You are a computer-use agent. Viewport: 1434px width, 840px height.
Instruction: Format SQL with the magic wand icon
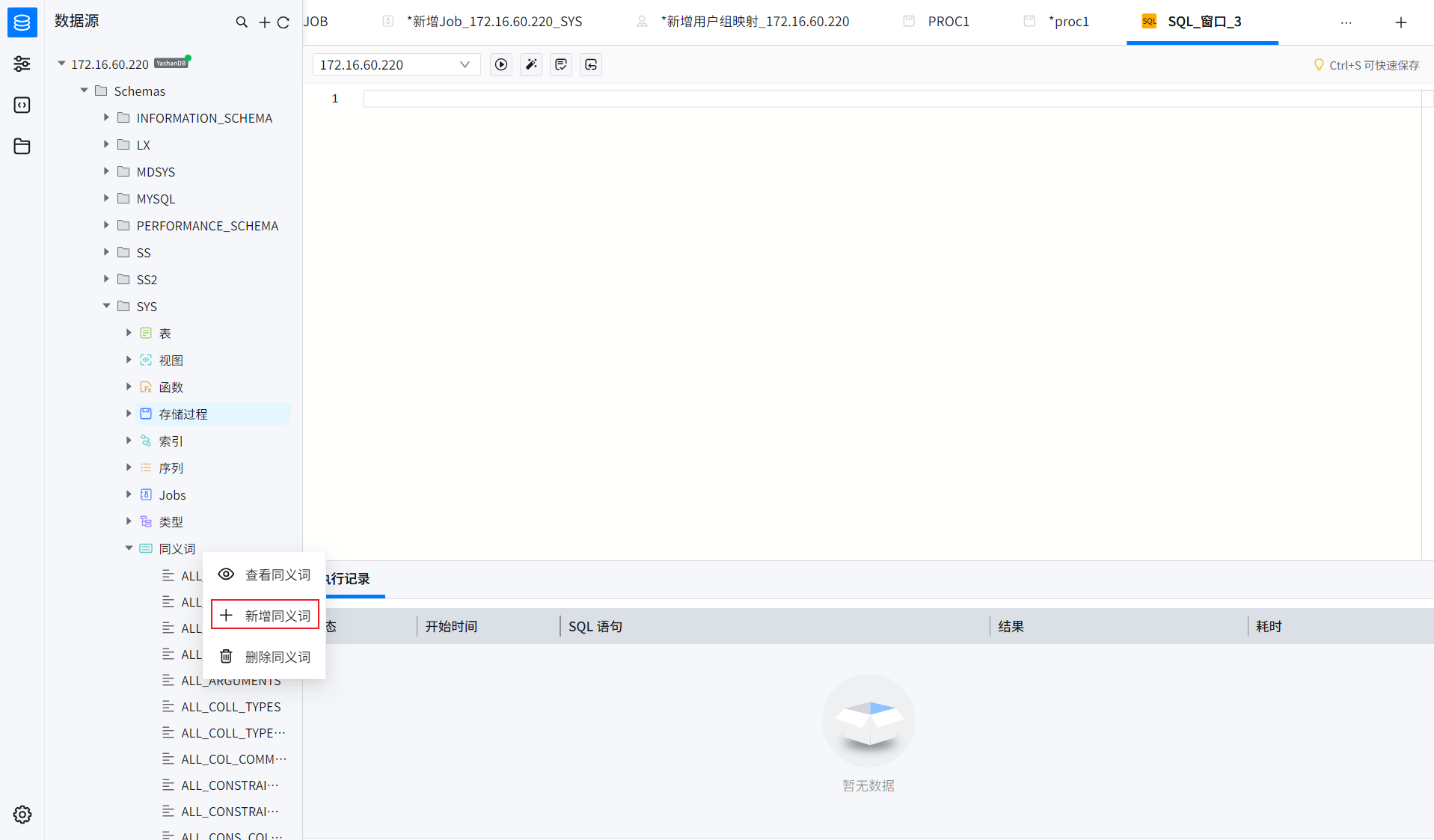tap(531, 65)
